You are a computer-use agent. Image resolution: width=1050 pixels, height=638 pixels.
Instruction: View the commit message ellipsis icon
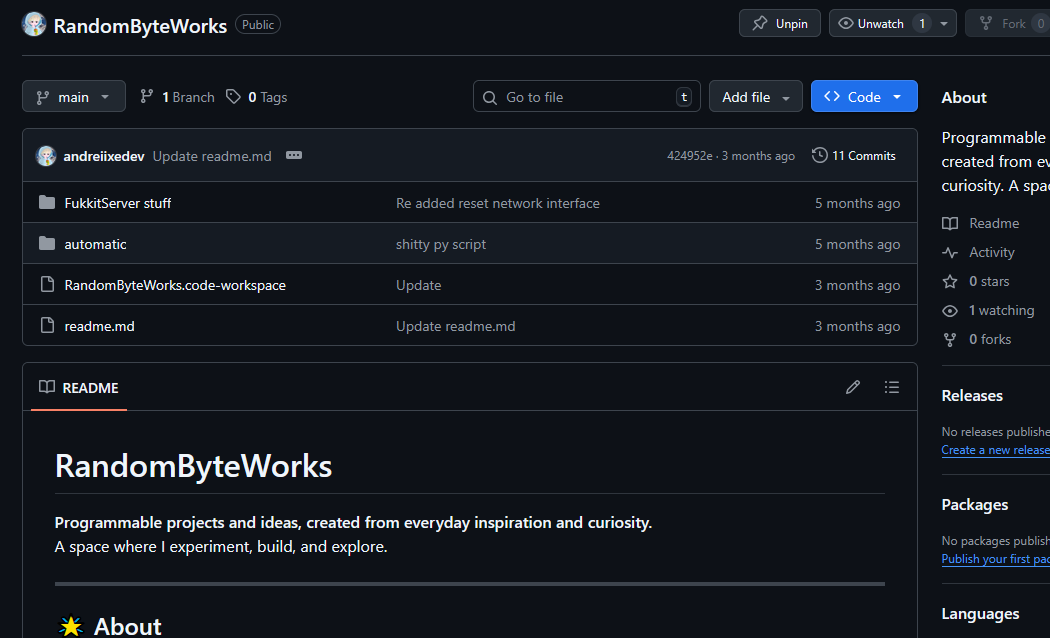pyautogui.click(x=294, y=155)
